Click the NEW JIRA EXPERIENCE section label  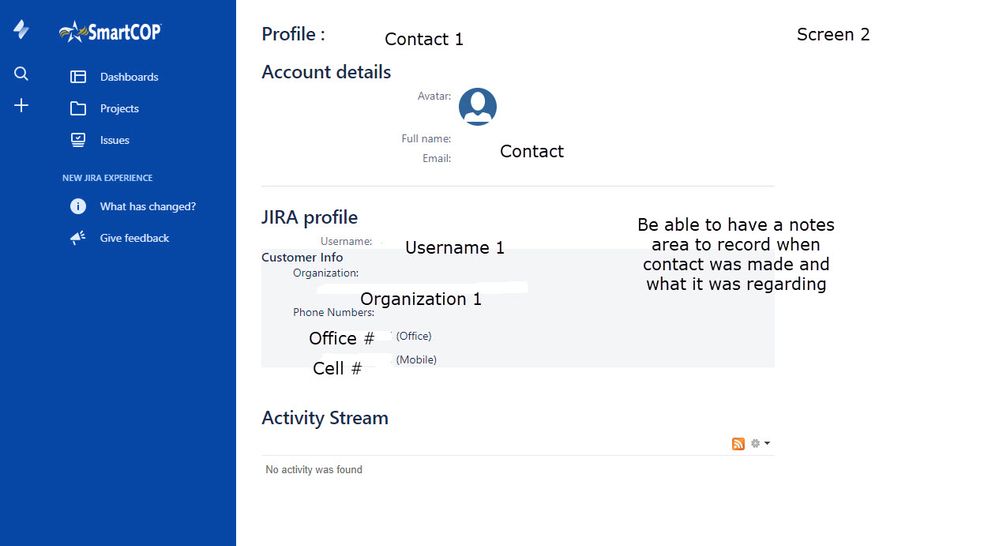[107, 178]
